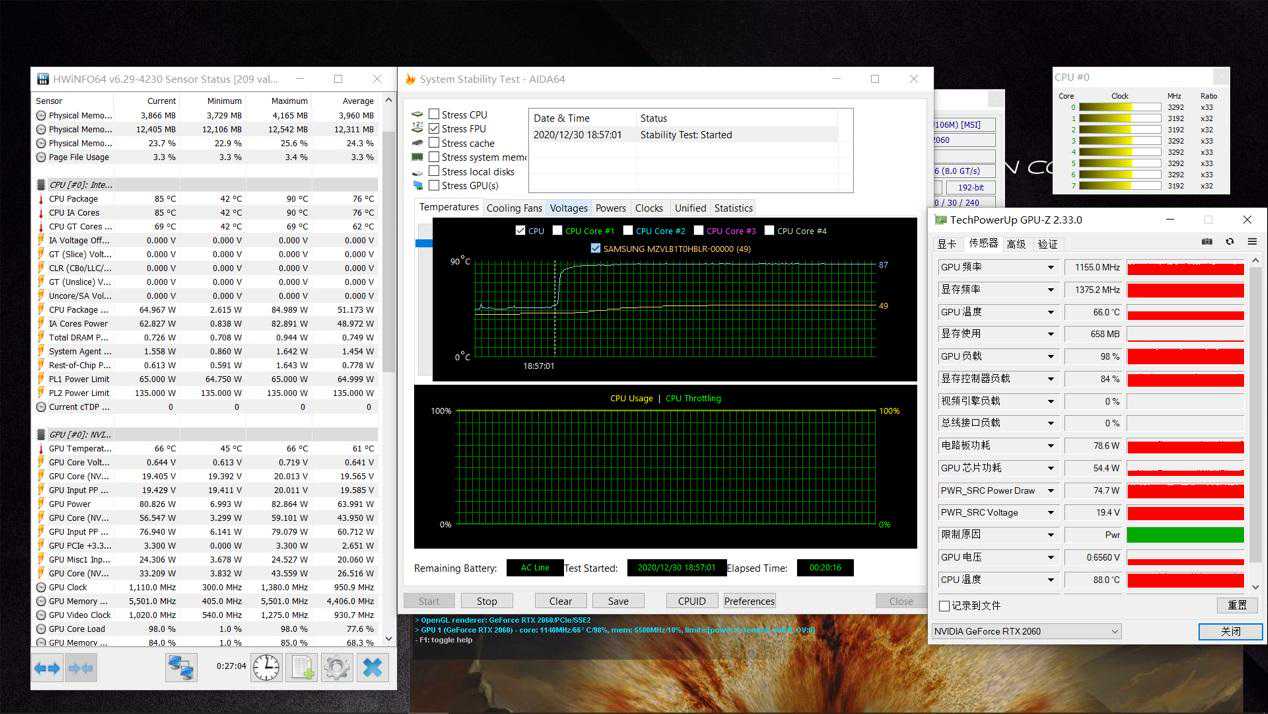This screenshot has width=1268, height=714.
Task: Open the GPU 频率 sensor dropdown
Action: click(x=1050, y=268)
